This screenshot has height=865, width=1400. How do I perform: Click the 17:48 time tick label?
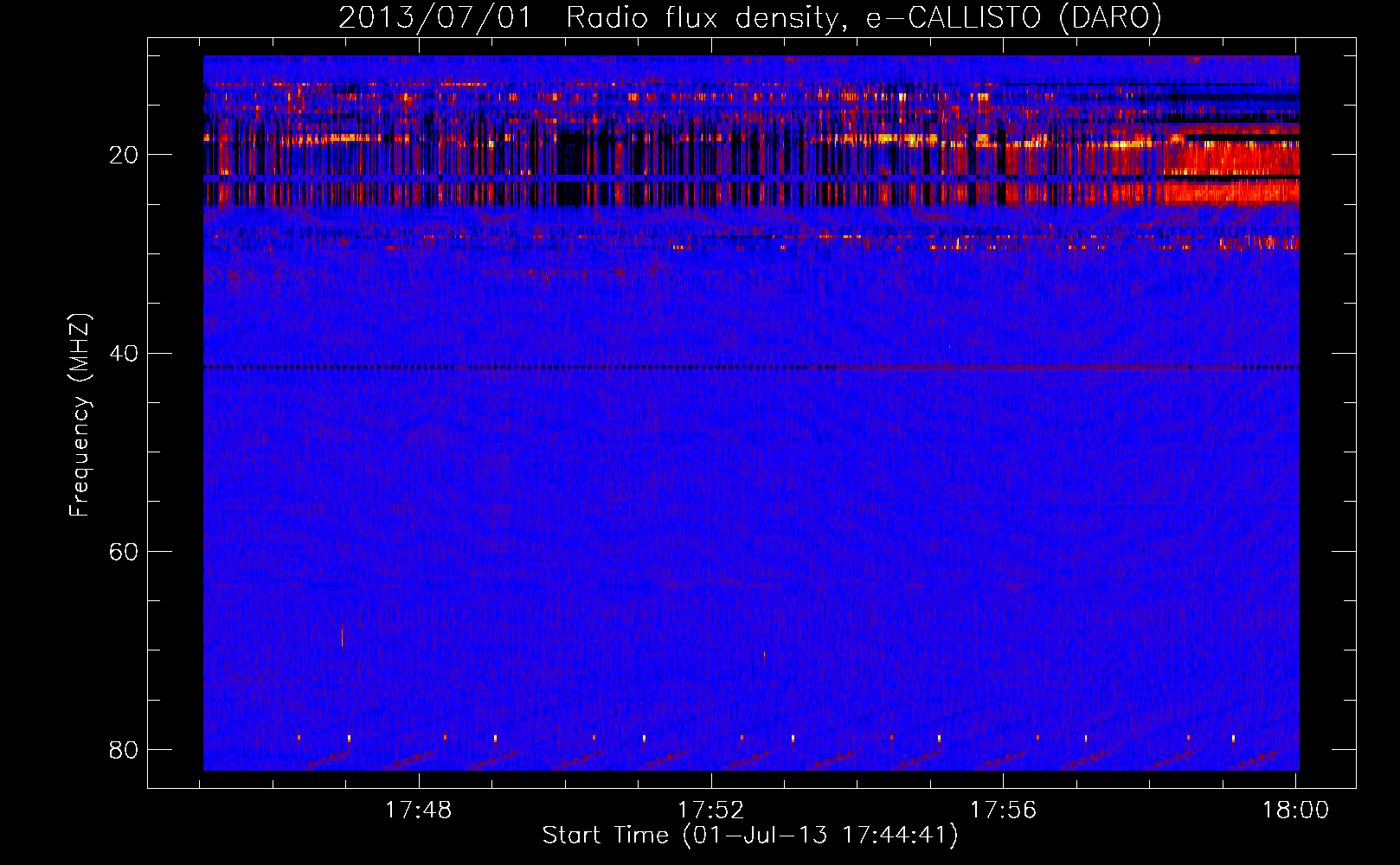pos(419,811)
